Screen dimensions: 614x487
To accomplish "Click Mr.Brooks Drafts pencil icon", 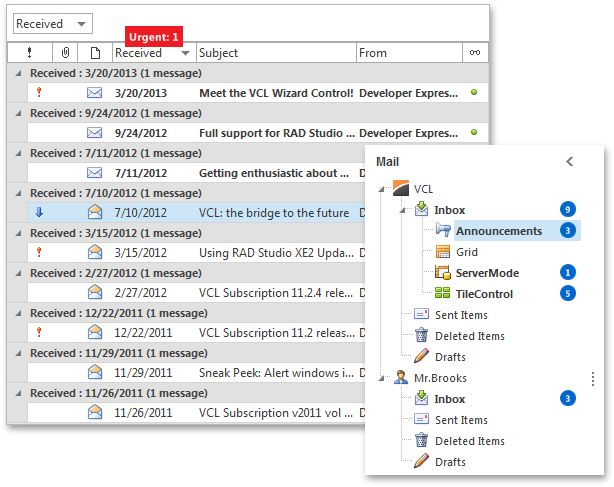I will click(421, 461).
